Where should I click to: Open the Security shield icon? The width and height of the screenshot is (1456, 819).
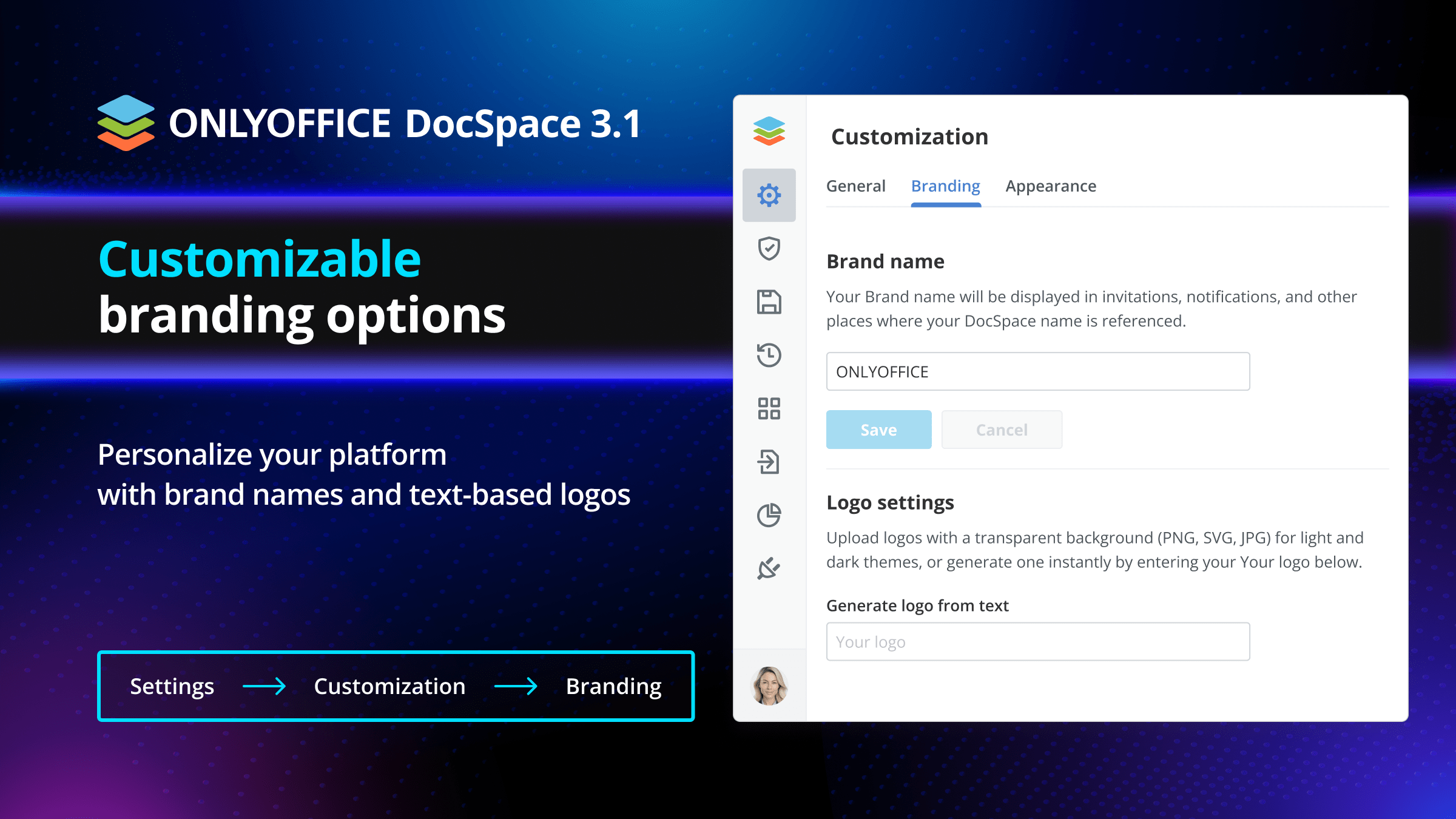coord(769,248)
